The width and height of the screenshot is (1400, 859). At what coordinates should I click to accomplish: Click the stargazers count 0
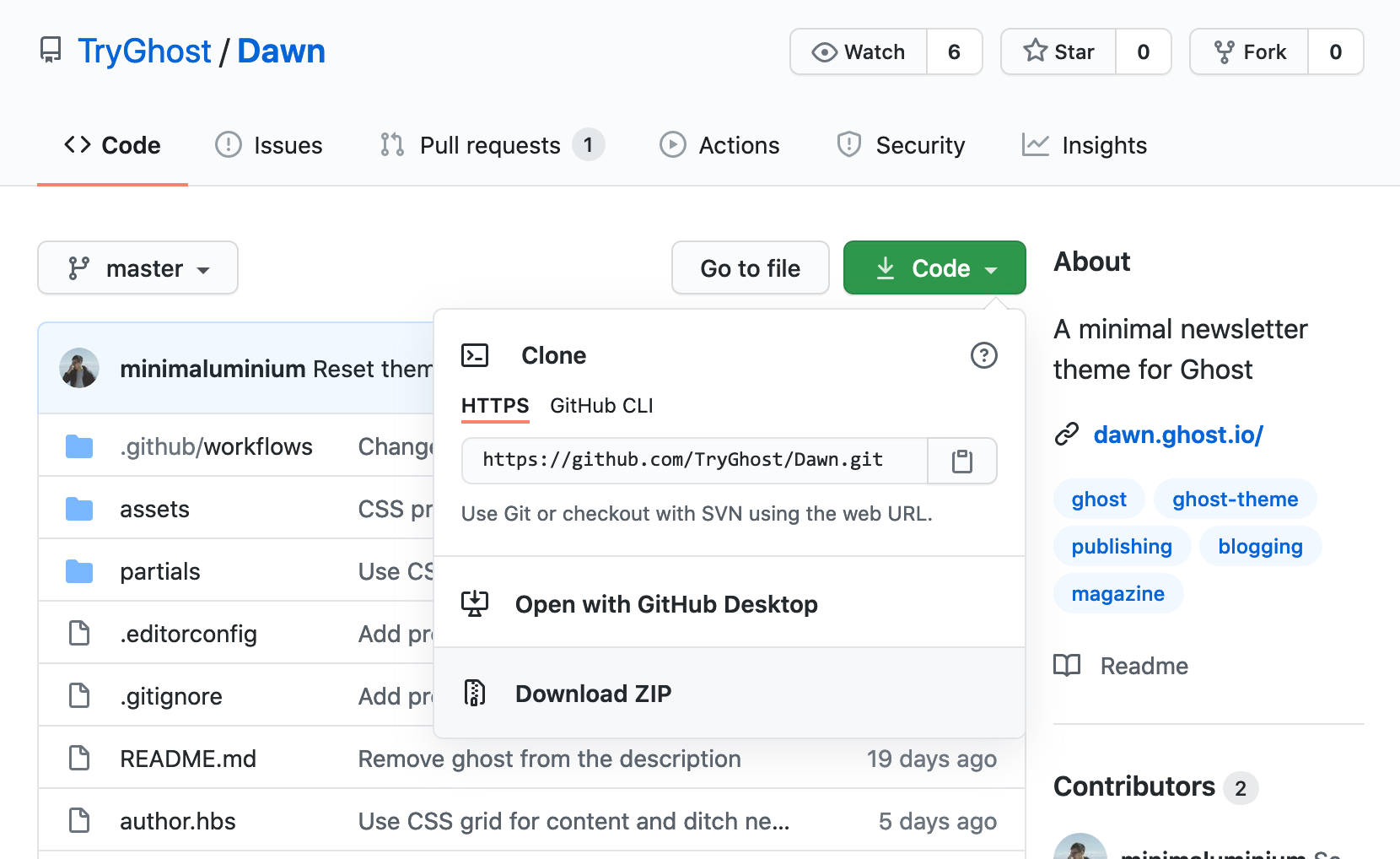1143,52
